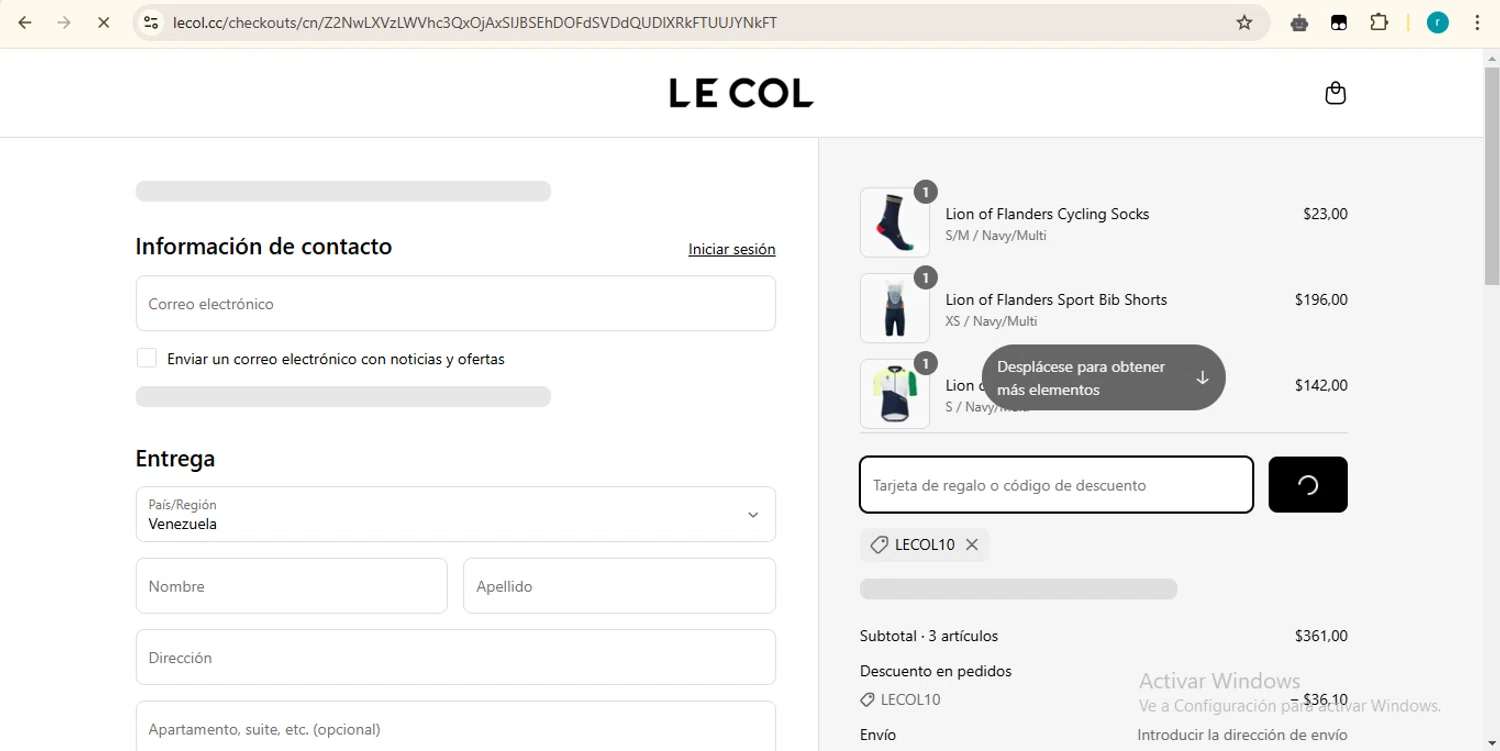Viewport: 1500px width, 751px height.
Task: Expand the País/Región dropdown
Action: click(x=456, y=514)
